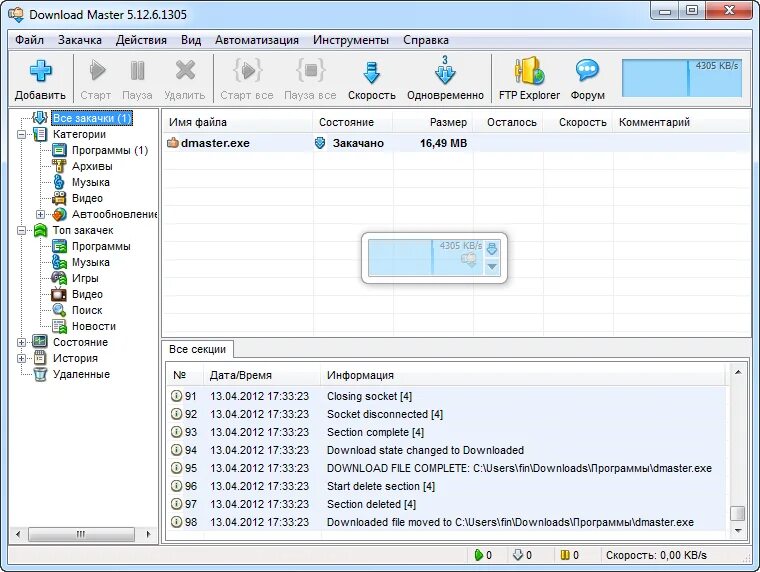Open the Скорость speed toolbar icon
Screen dimensions: 760x572
click(x=372, y=73)
